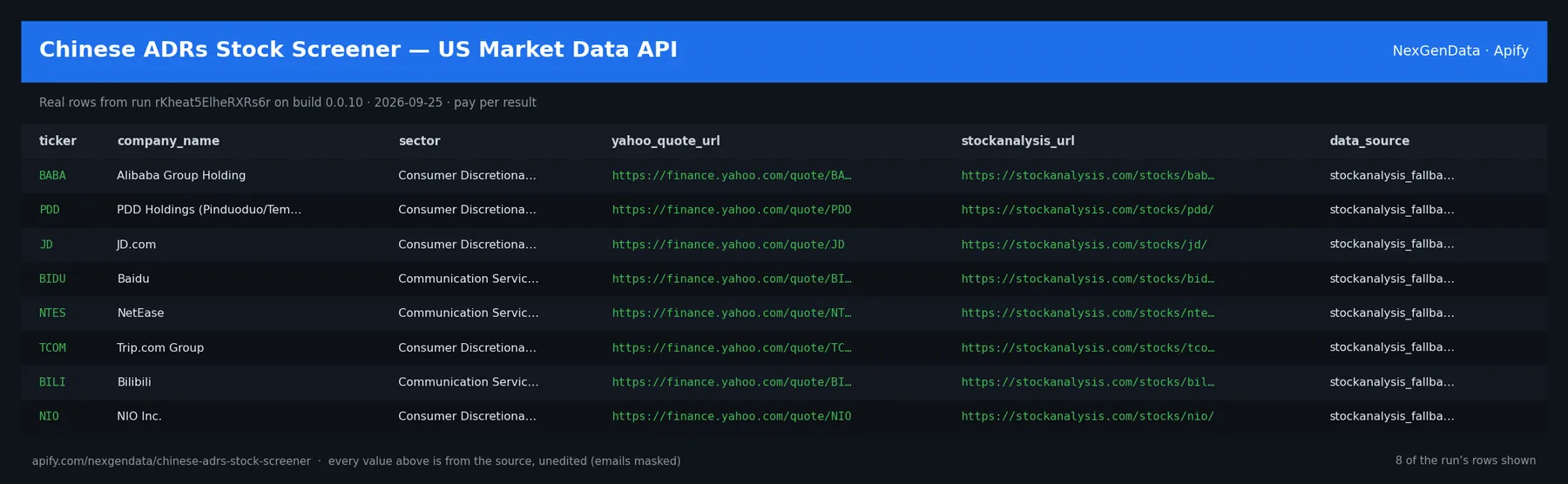Select the JD ticker cell
The height and width of the screenshot is (484, 1568).
(46, 245)
